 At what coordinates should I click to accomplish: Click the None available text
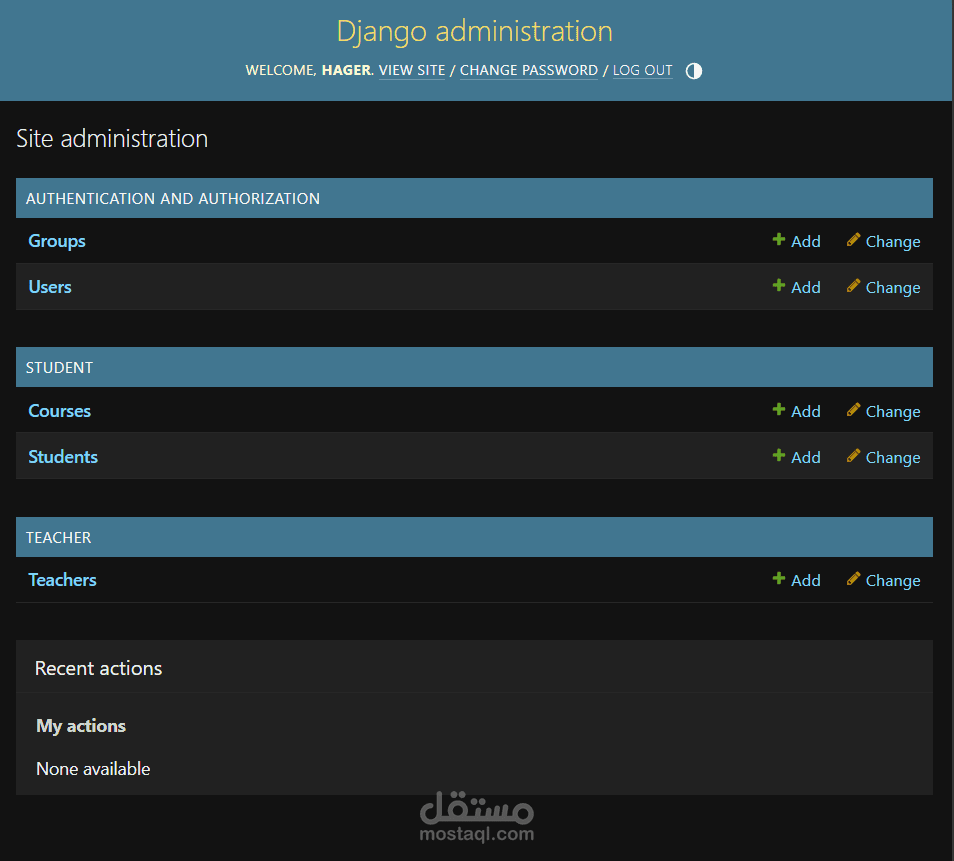pyautogui.click(x=93, y=769)
